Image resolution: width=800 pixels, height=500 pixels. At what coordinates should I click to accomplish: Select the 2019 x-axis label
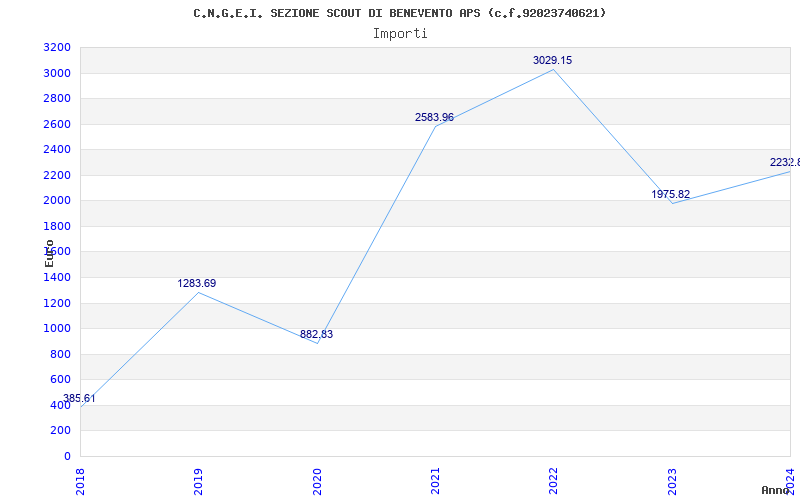tap(198, 482)
